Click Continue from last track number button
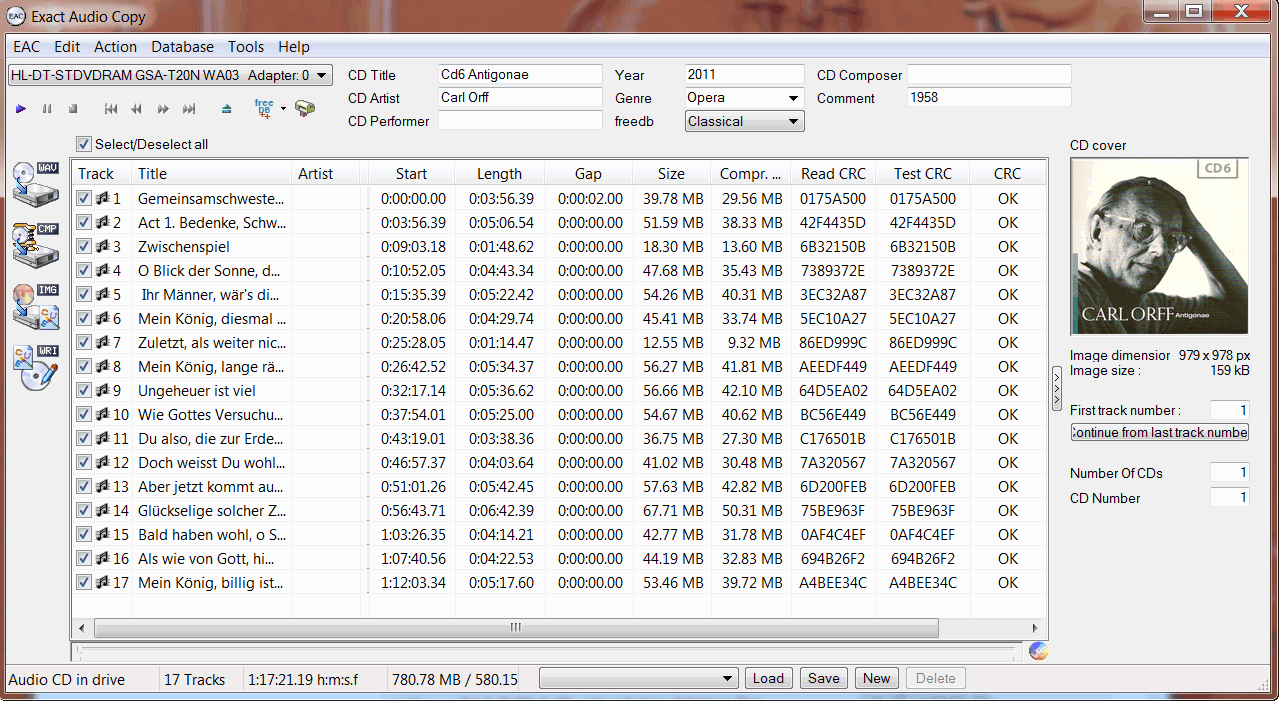 [x=1159, y=432]
